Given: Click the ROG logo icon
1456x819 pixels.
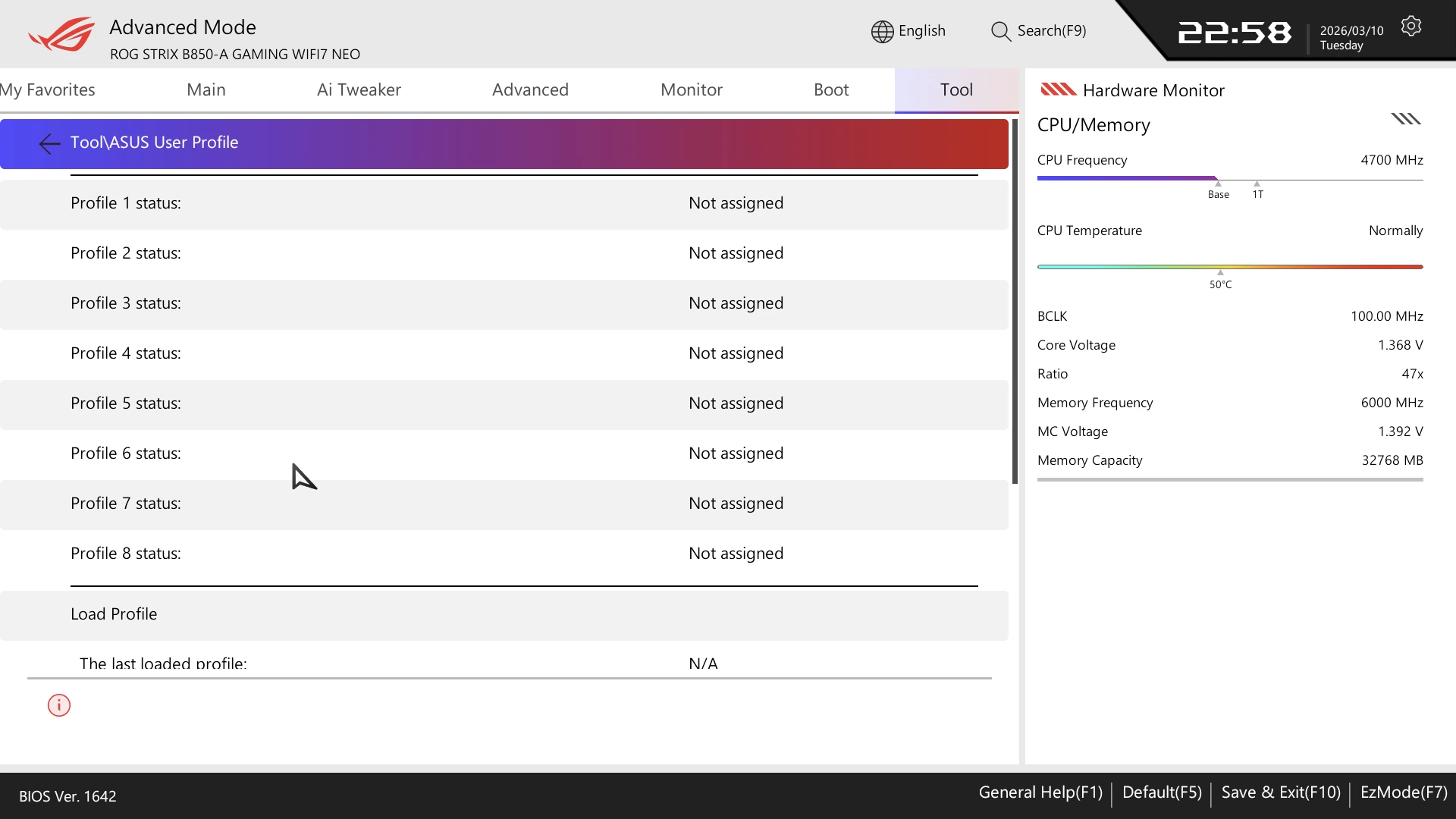Looking at the screenshot, I should point(61,35).
